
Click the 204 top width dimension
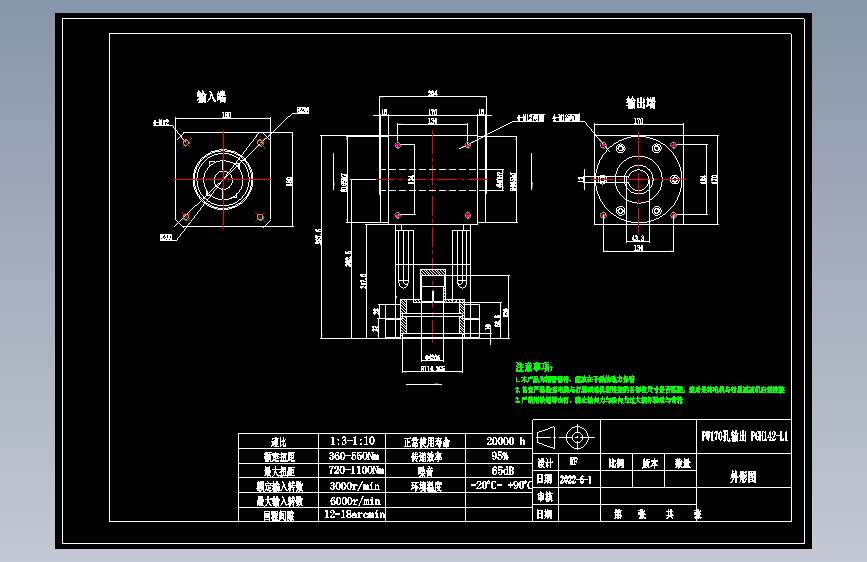pos(432,93)
